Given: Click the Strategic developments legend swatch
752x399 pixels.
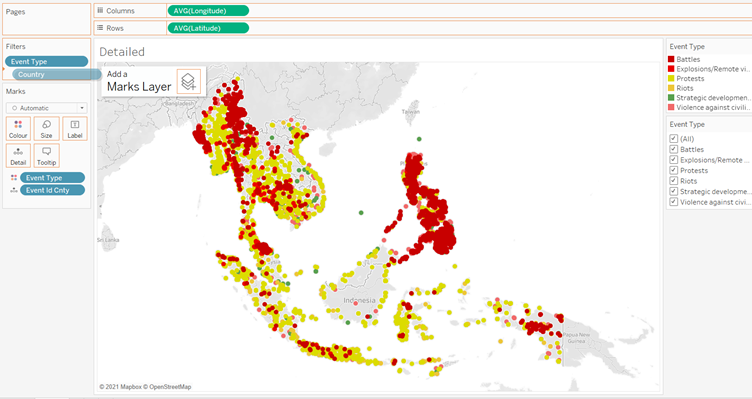Looking at the screenshot, I should pos(671,97).
